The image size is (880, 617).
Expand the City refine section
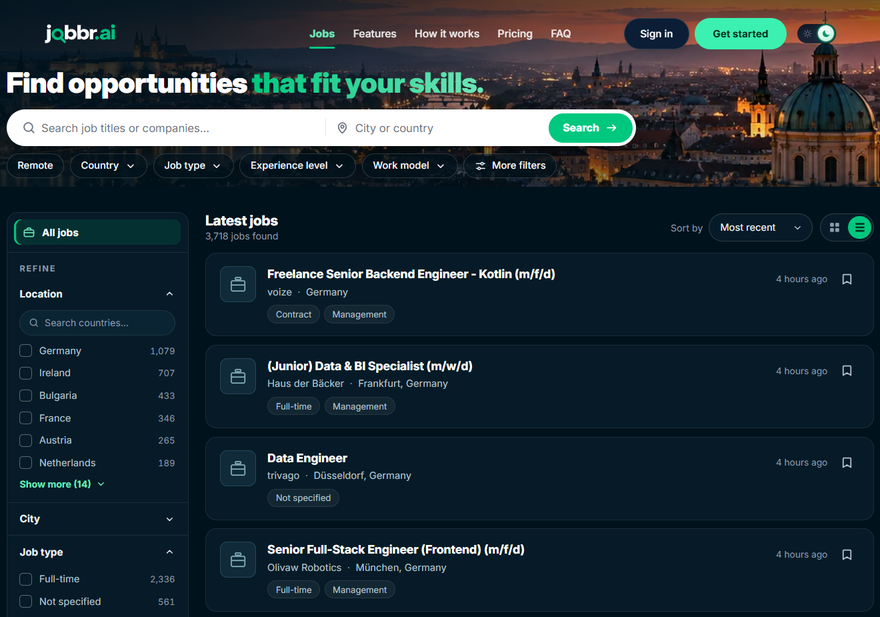coord(97,519)
